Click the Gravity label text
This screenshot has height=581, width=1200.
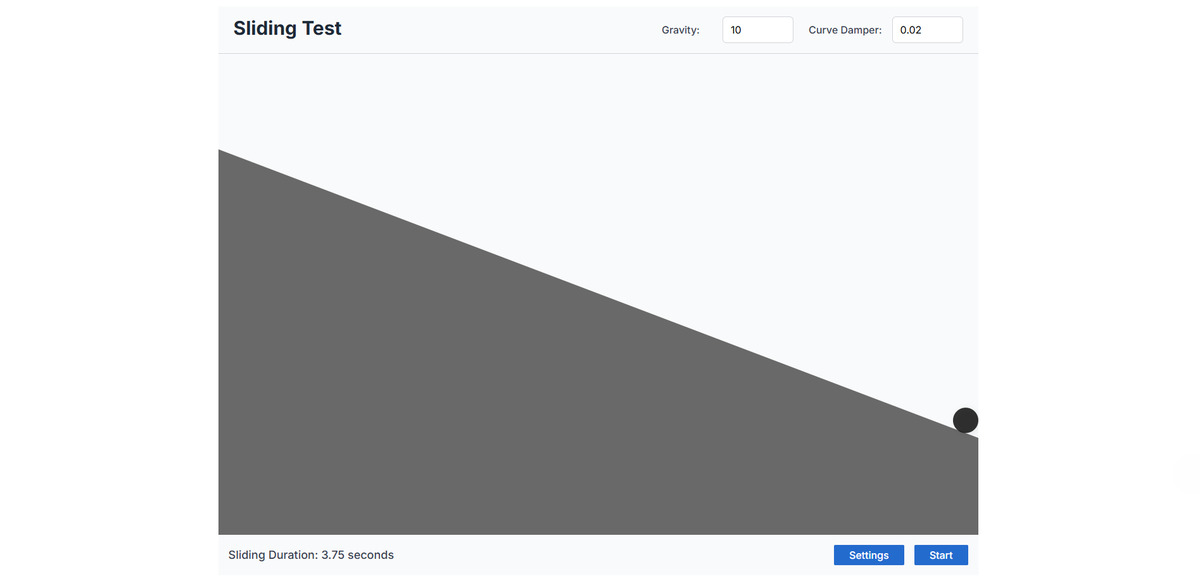click(680, 30)
